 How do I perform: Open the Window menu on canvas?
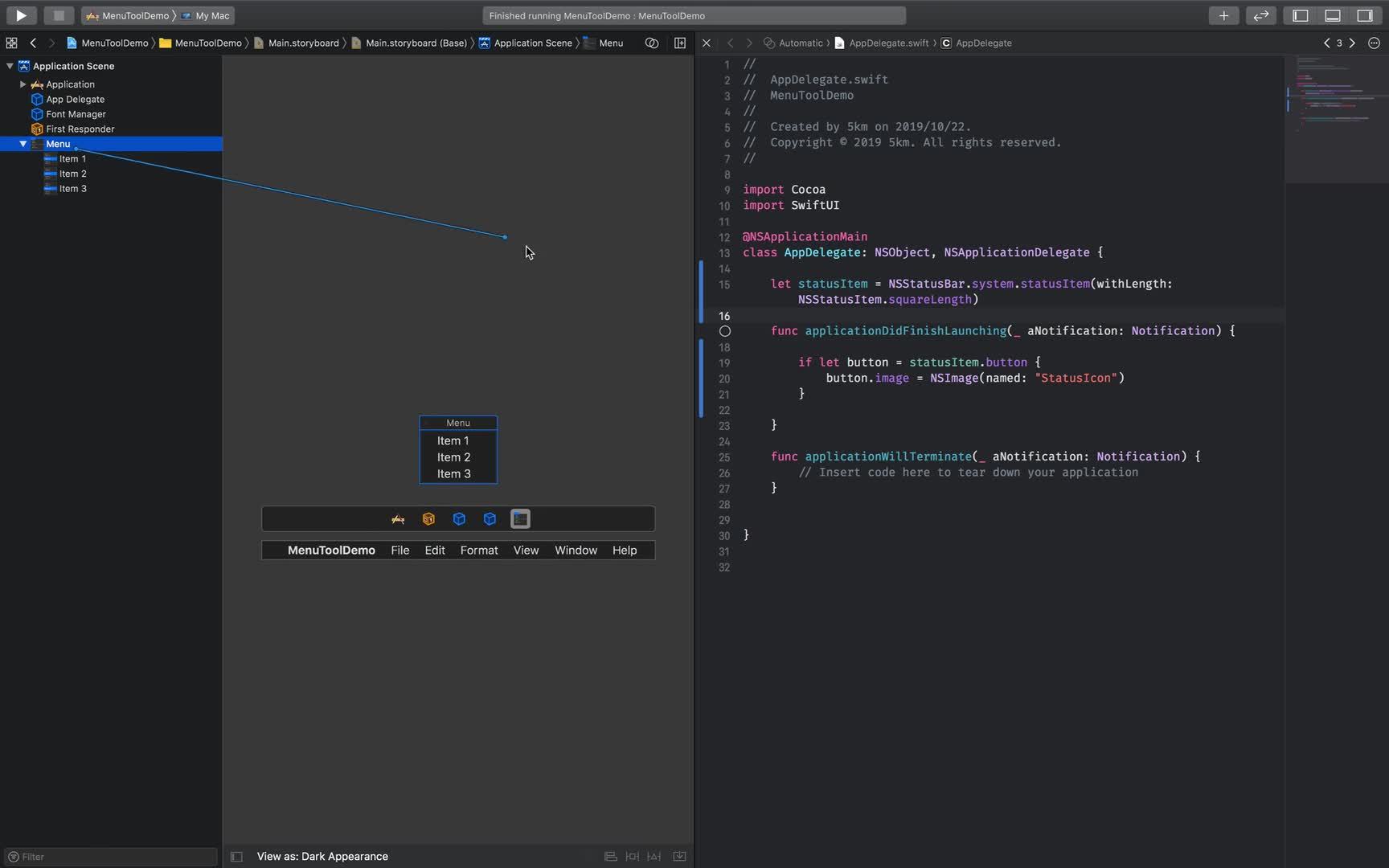576,551
